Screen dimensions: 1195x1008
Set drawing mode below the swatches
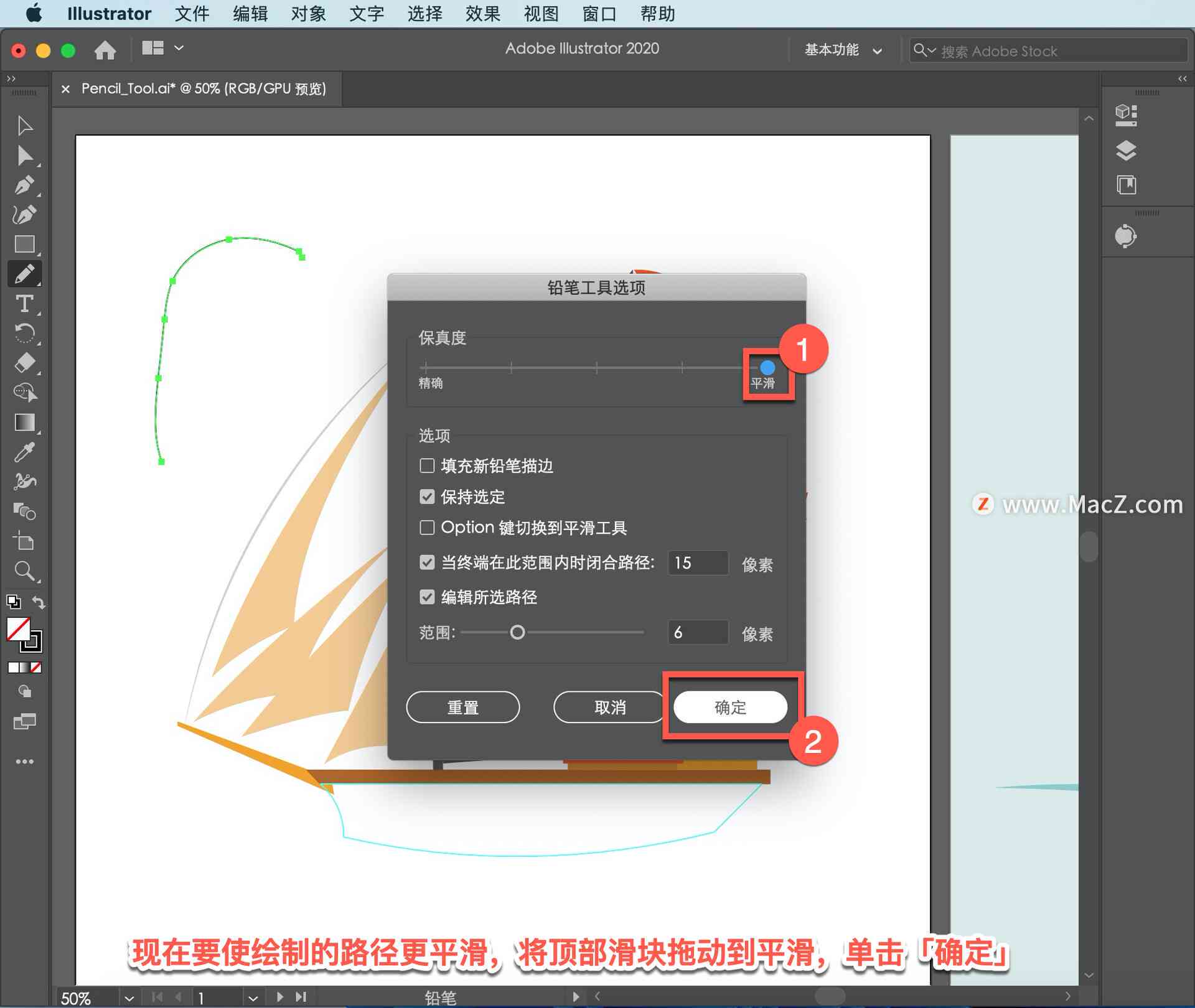pyautogui.click(x=24, y=691)
